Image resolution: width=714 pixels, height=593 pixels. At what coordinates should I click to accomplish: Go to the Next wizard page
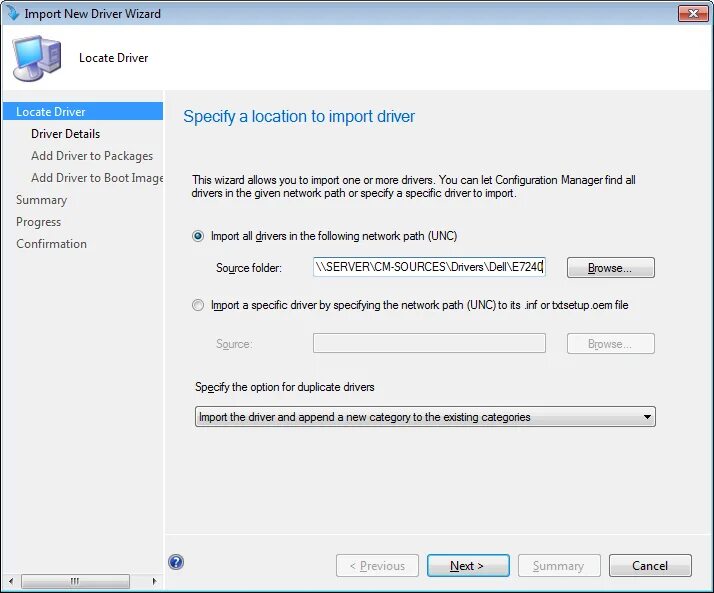coord(468,566)
